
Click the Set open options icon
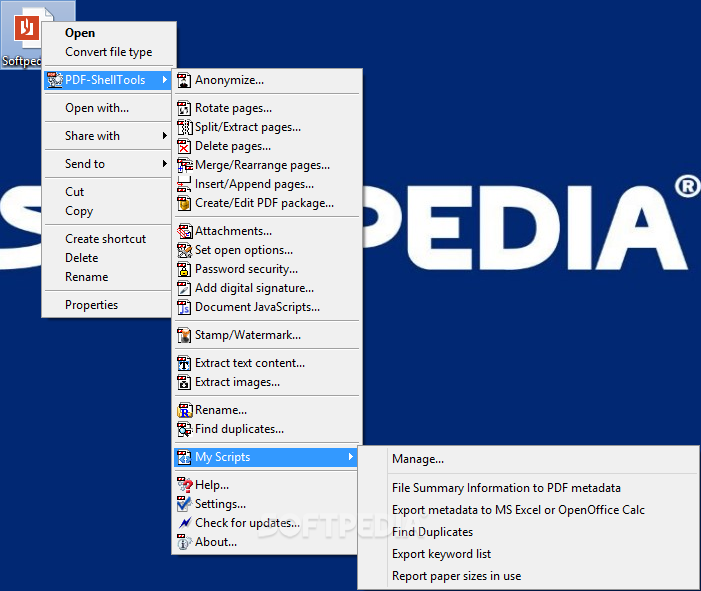point(185,250)
